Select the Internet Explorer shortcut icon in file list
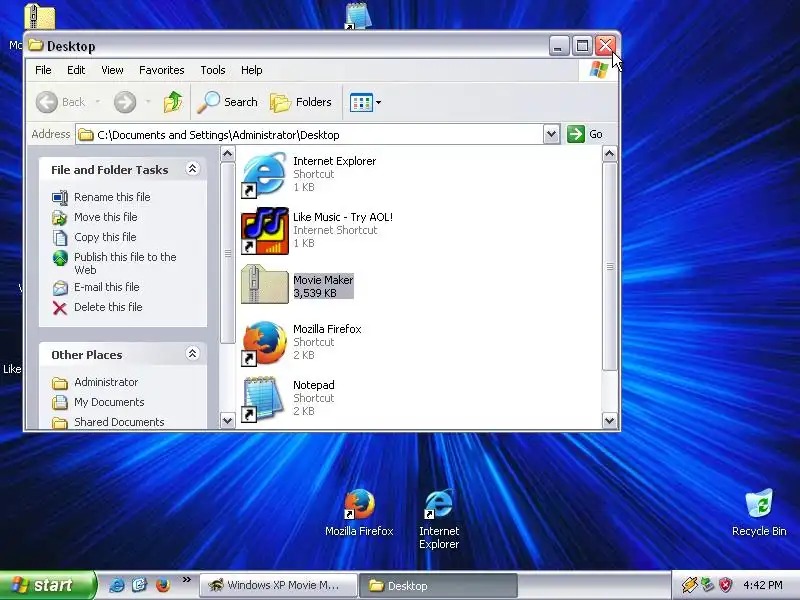 [x=264, y=174]
